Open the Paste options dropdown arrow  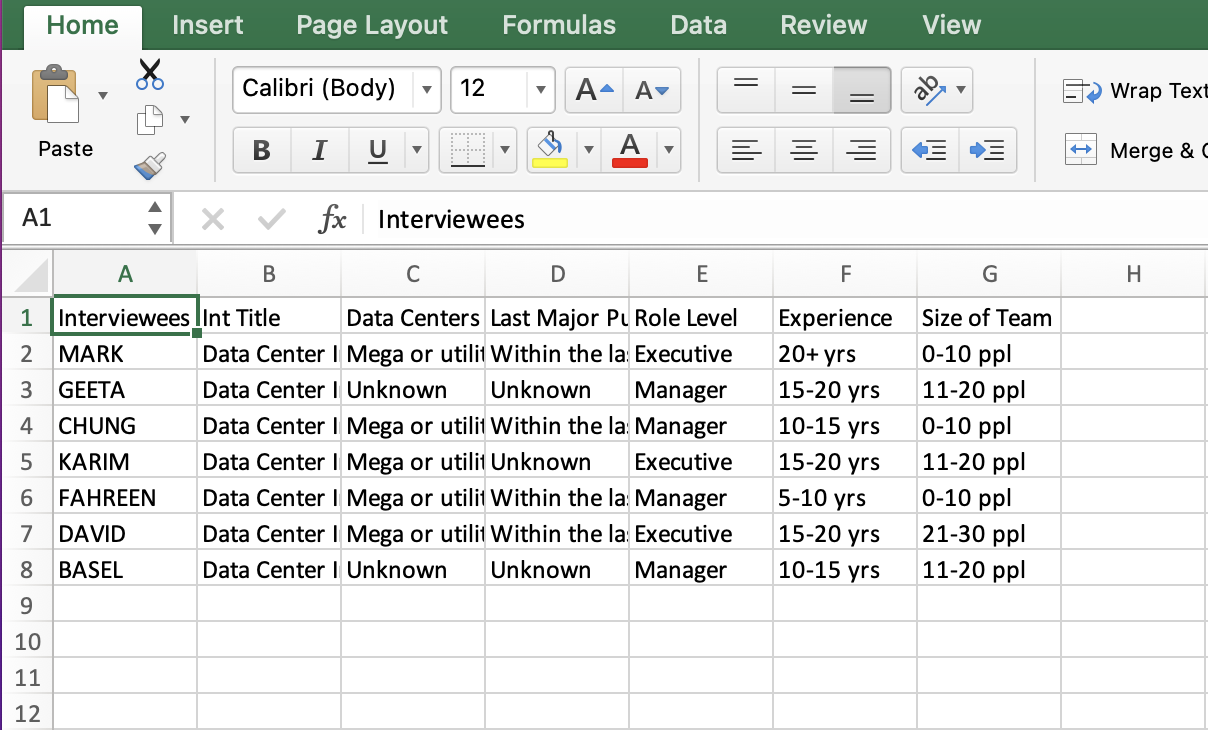tap(102, 96)
